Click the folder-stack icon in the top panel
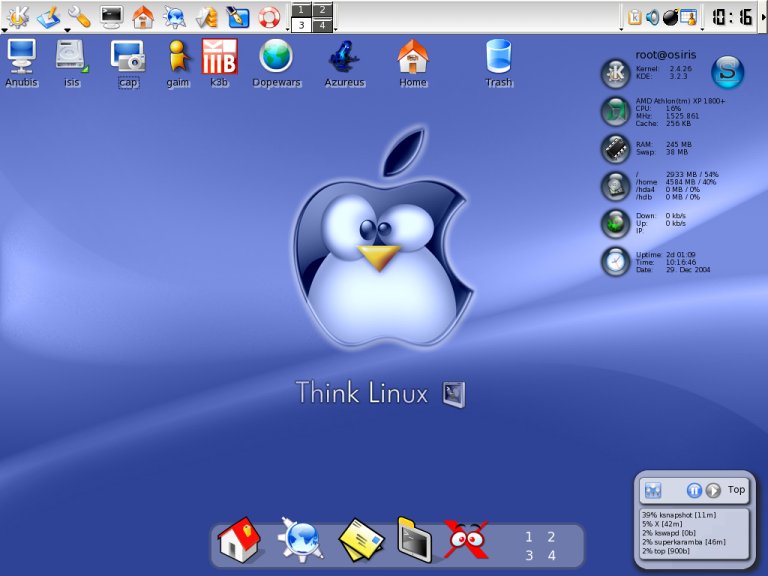Viewport: 768px width, 576px height. 206,18
